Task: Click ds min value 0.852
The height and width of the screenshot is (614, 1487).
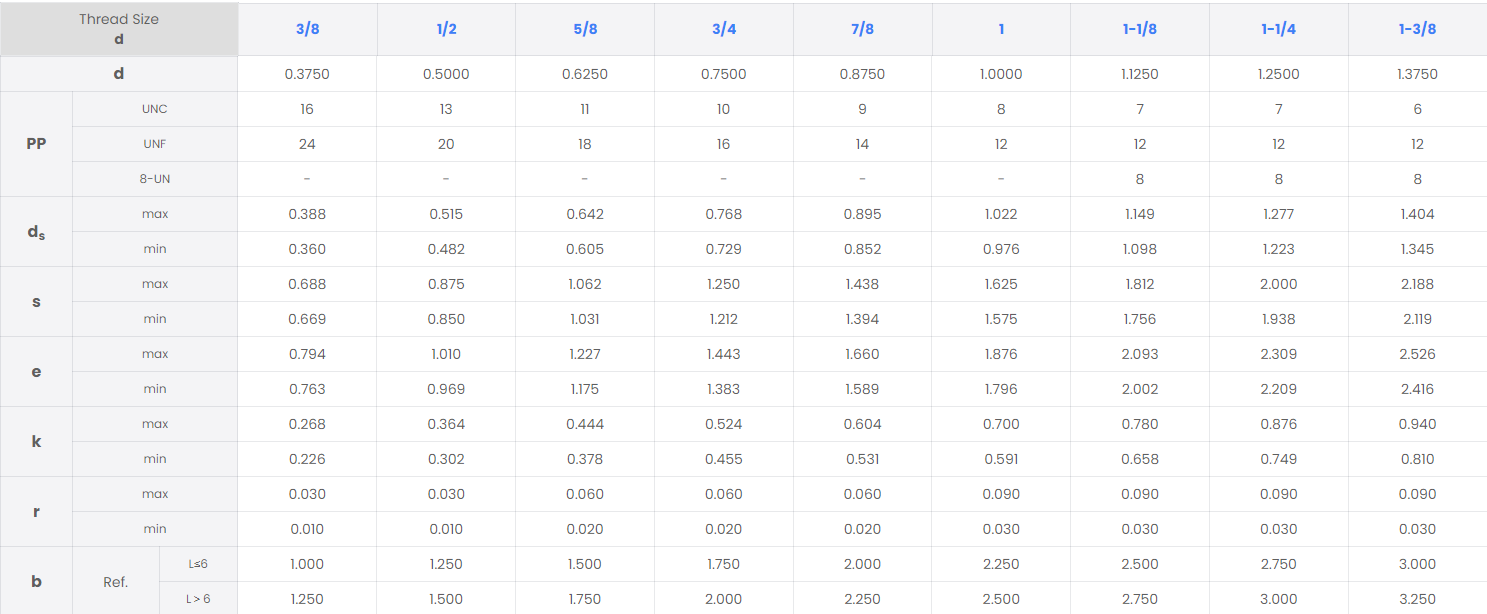Action: (862, 249)
